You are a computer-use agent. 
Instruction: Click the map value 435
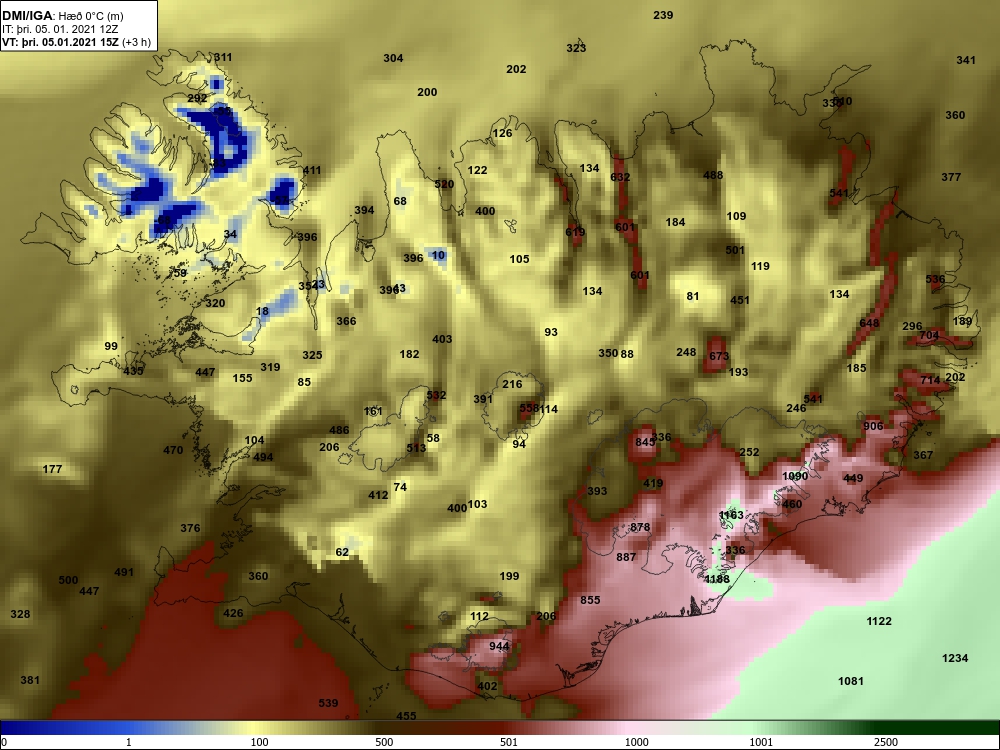tap(133, 371)
